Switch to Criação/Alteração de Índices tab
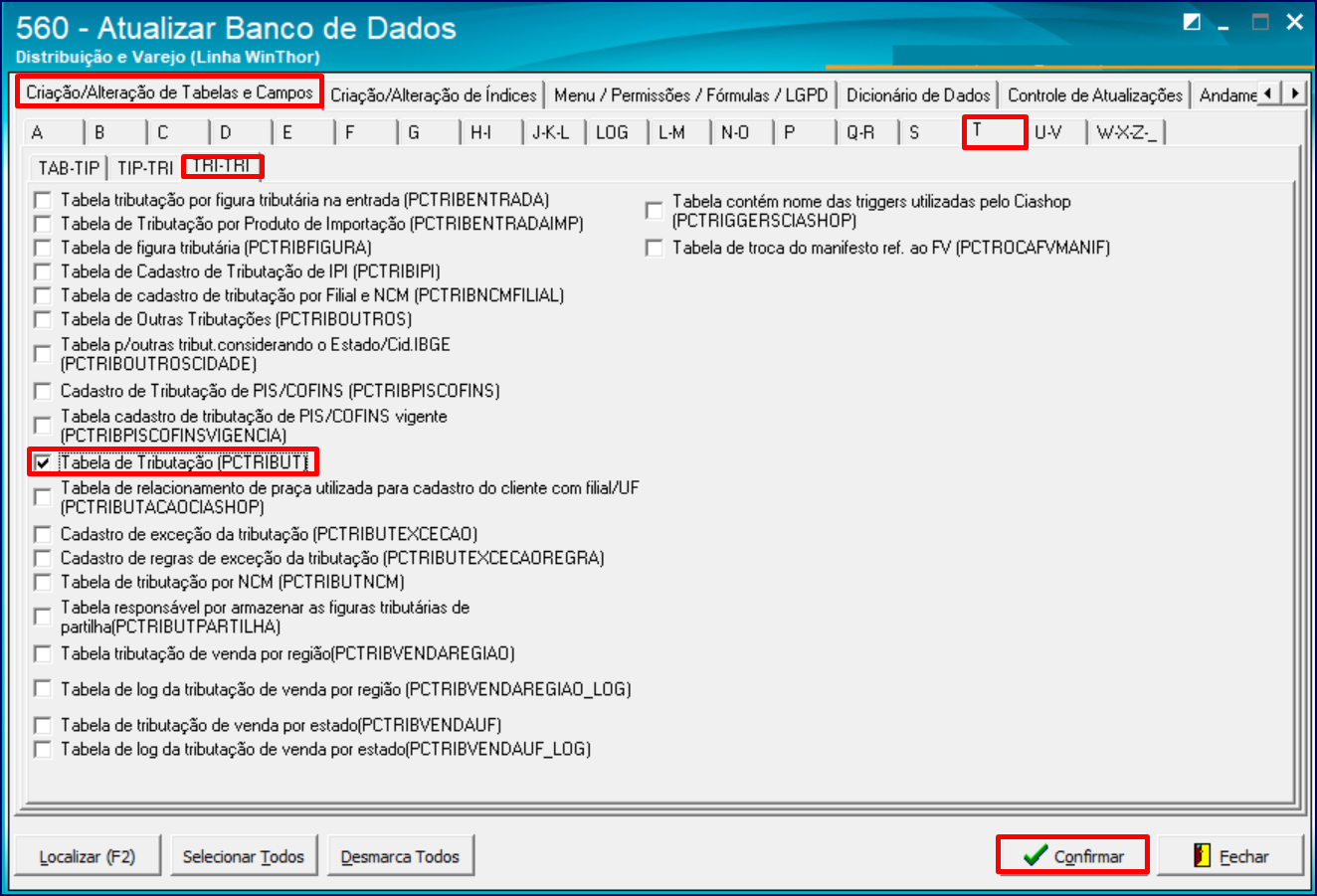This screenshot has width=1317, height=896. pyautogui.click(x=434, y=95)
